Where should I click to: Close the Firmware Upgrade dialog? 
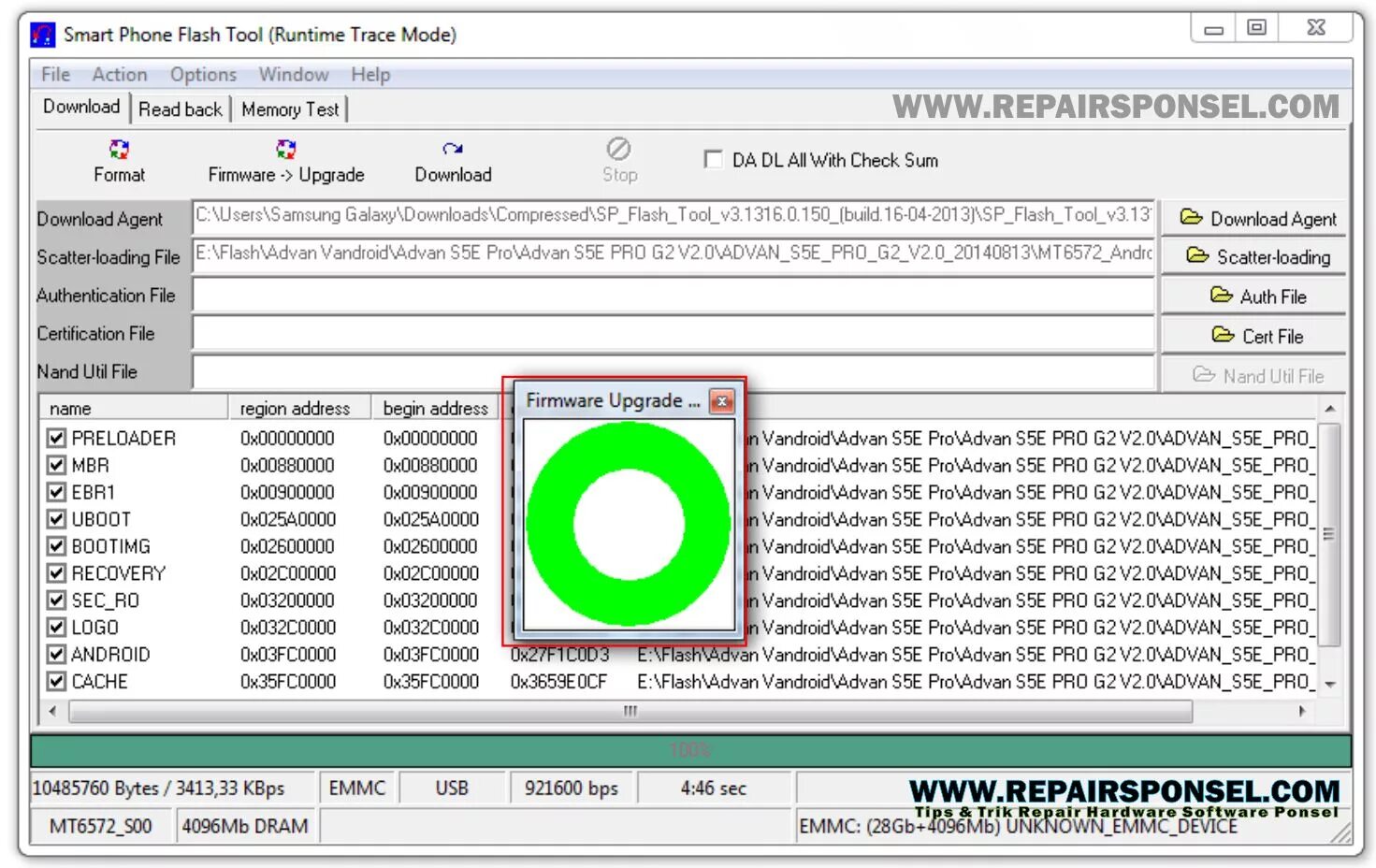point(722,401)
